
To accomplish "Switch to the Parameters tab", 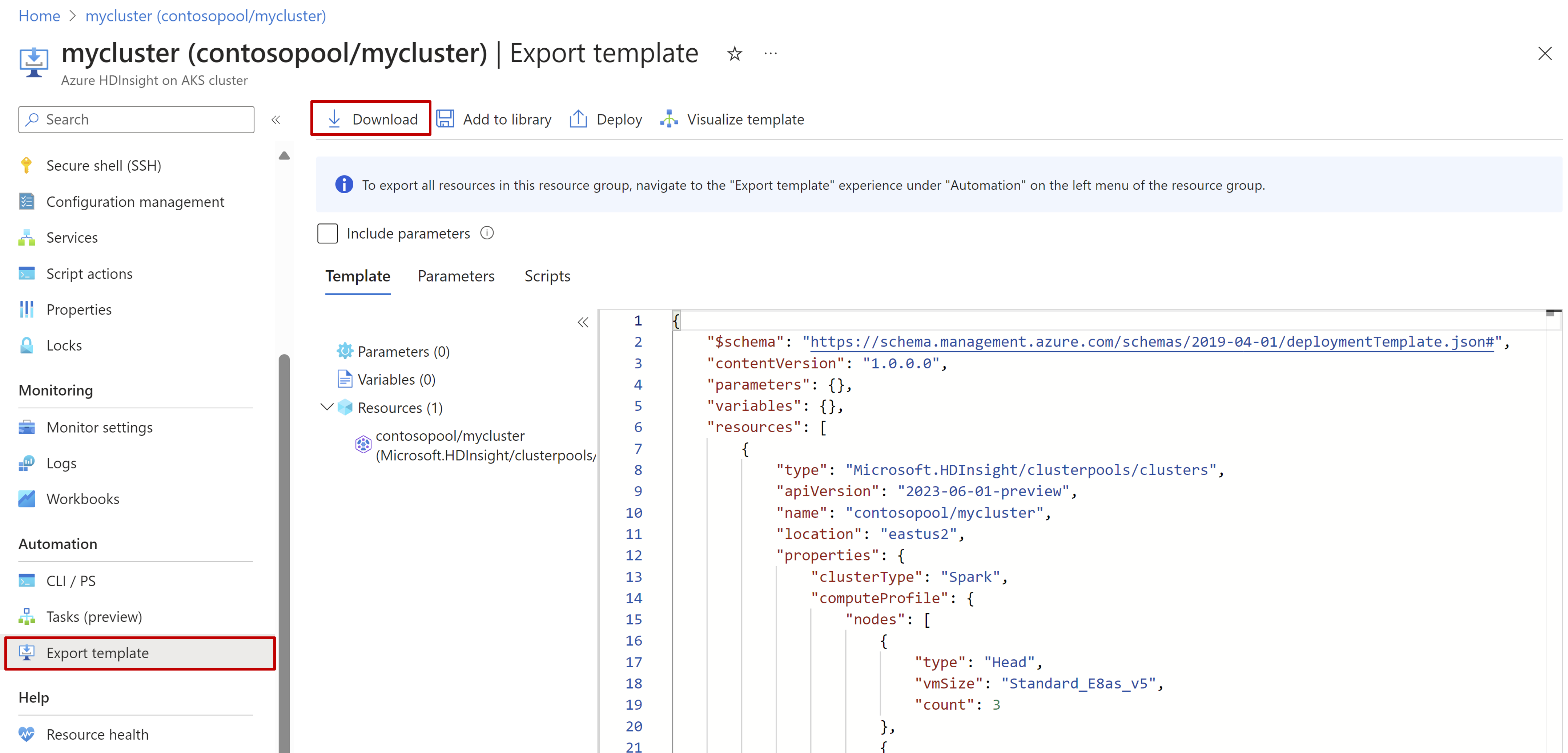I will (455, 276).
